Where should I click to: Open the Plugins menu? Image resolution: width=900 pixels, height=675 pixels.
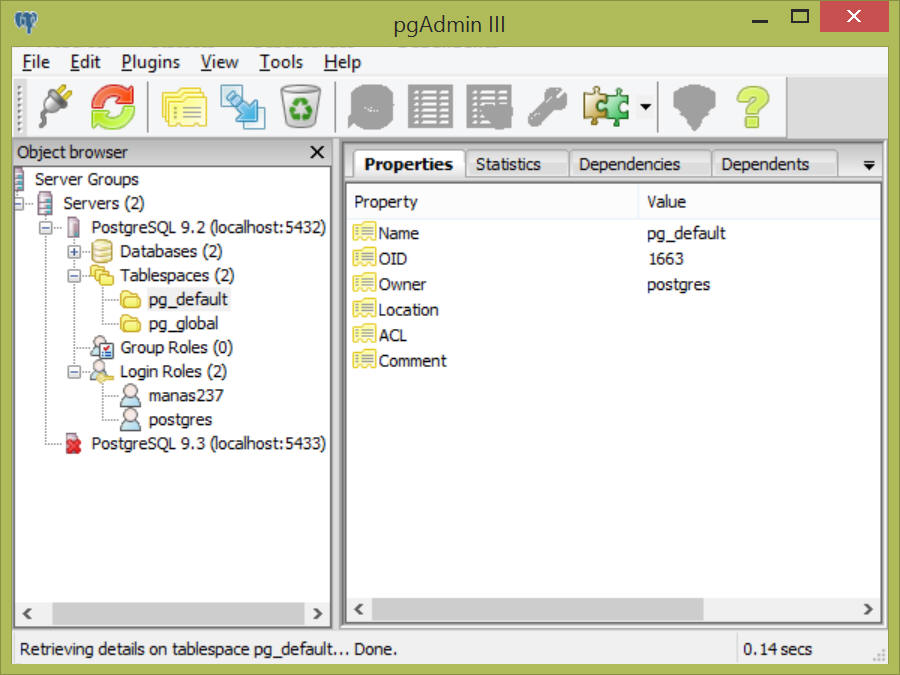[x=150, y=62]
